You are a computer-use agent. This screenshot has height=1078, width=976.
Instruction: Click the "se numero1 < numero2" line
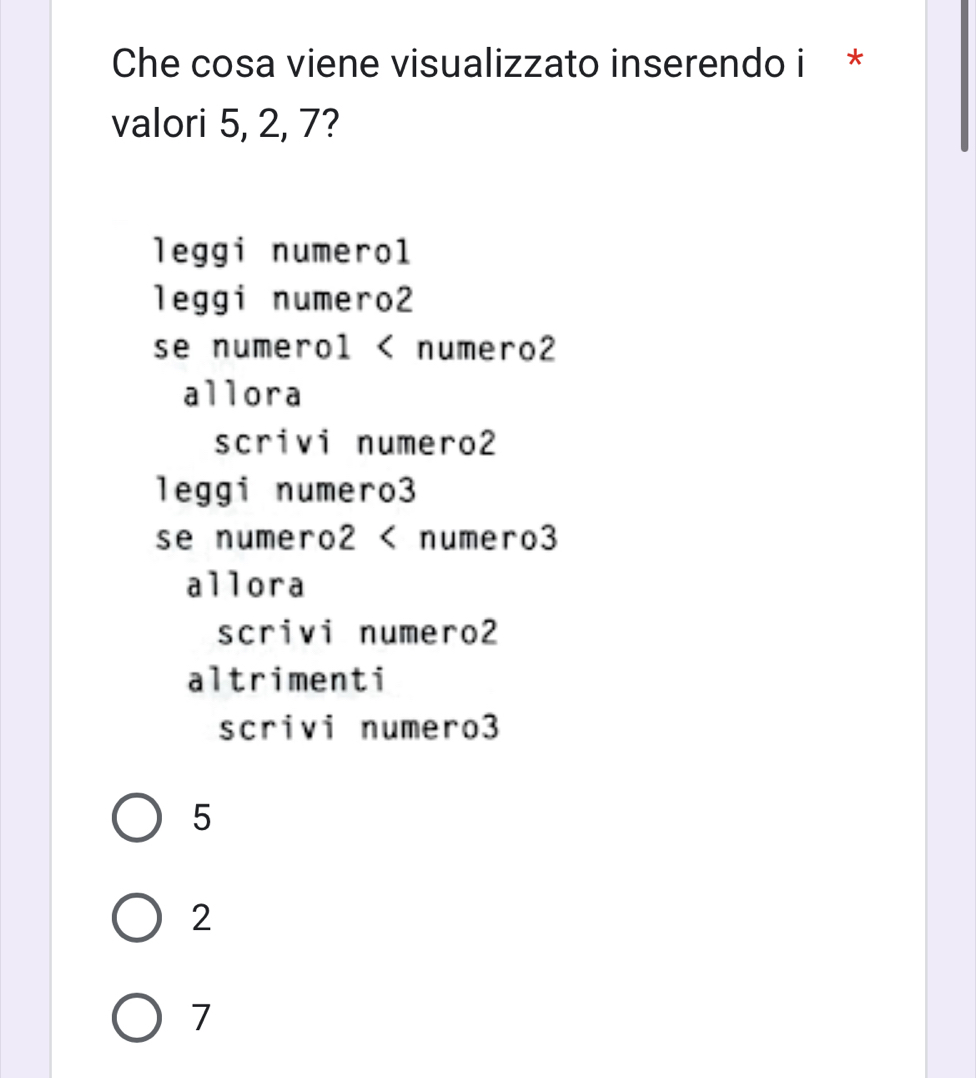[x=353, y=348]
